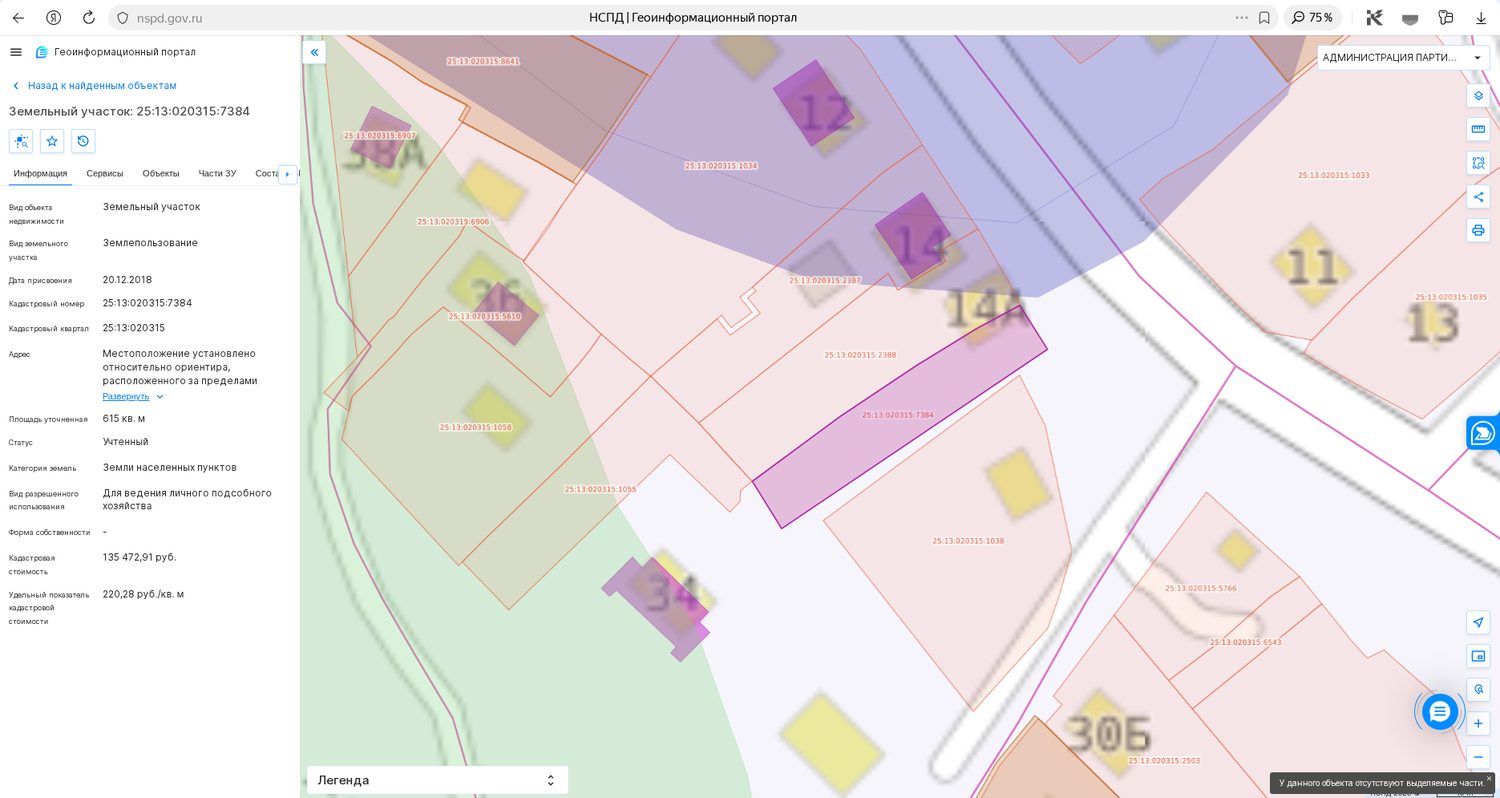Go back in browser history
Screen dimensions: 1500x798
click(x=18, y=17)
